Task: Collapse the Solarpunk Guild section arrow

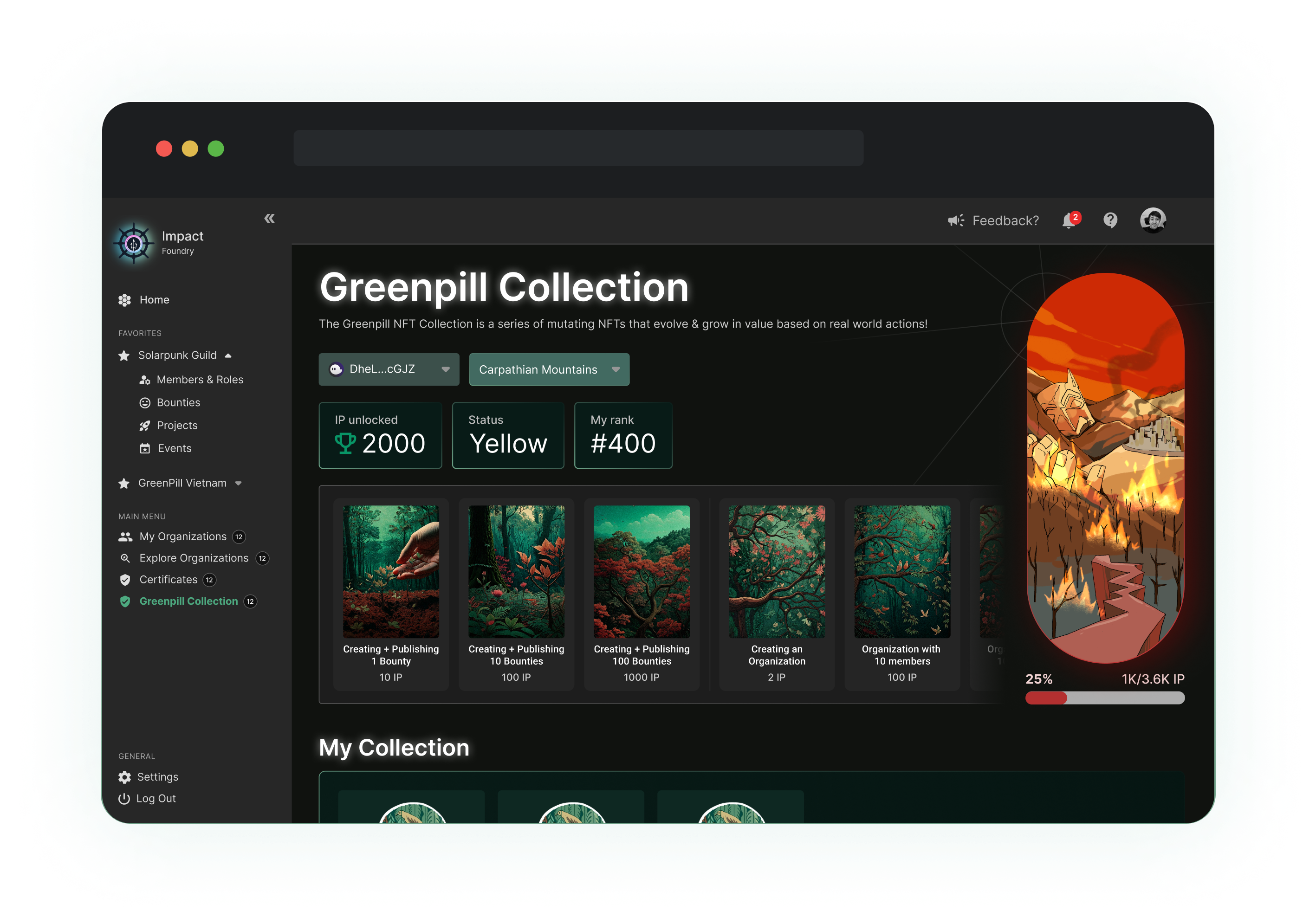Action: pyautogui.click(x=228, y=356)
